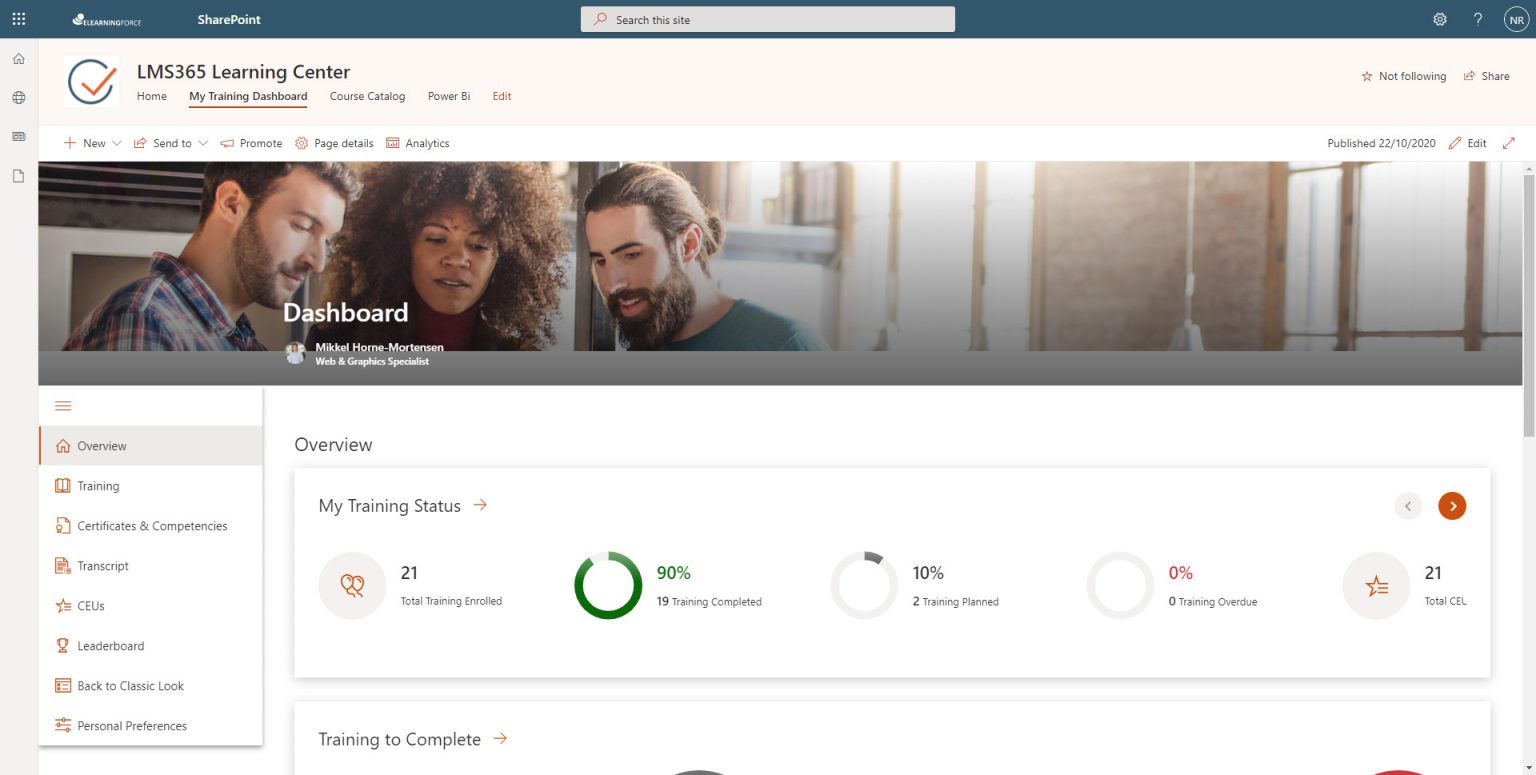Click the SharePoint header link

coord(229,19)
